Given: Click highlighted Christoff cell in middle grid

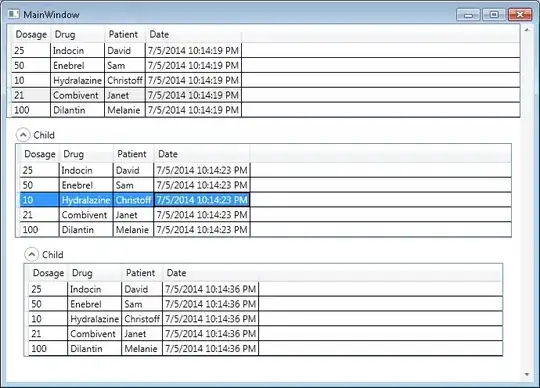Looking at the screenshot, I should coord(134,200).
